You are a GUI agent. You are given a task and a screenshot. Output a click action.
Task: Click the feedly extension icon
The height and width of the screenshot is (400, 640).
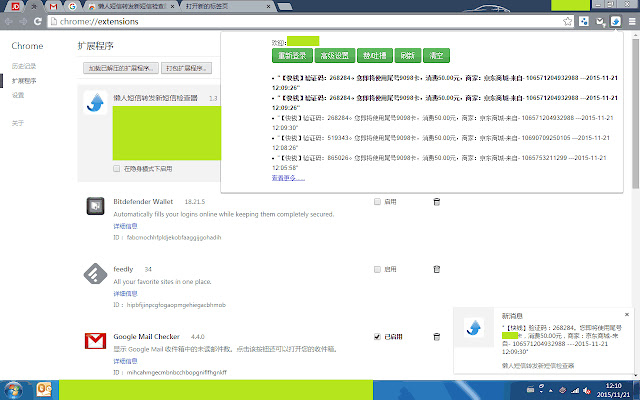[x=95, y=273]
